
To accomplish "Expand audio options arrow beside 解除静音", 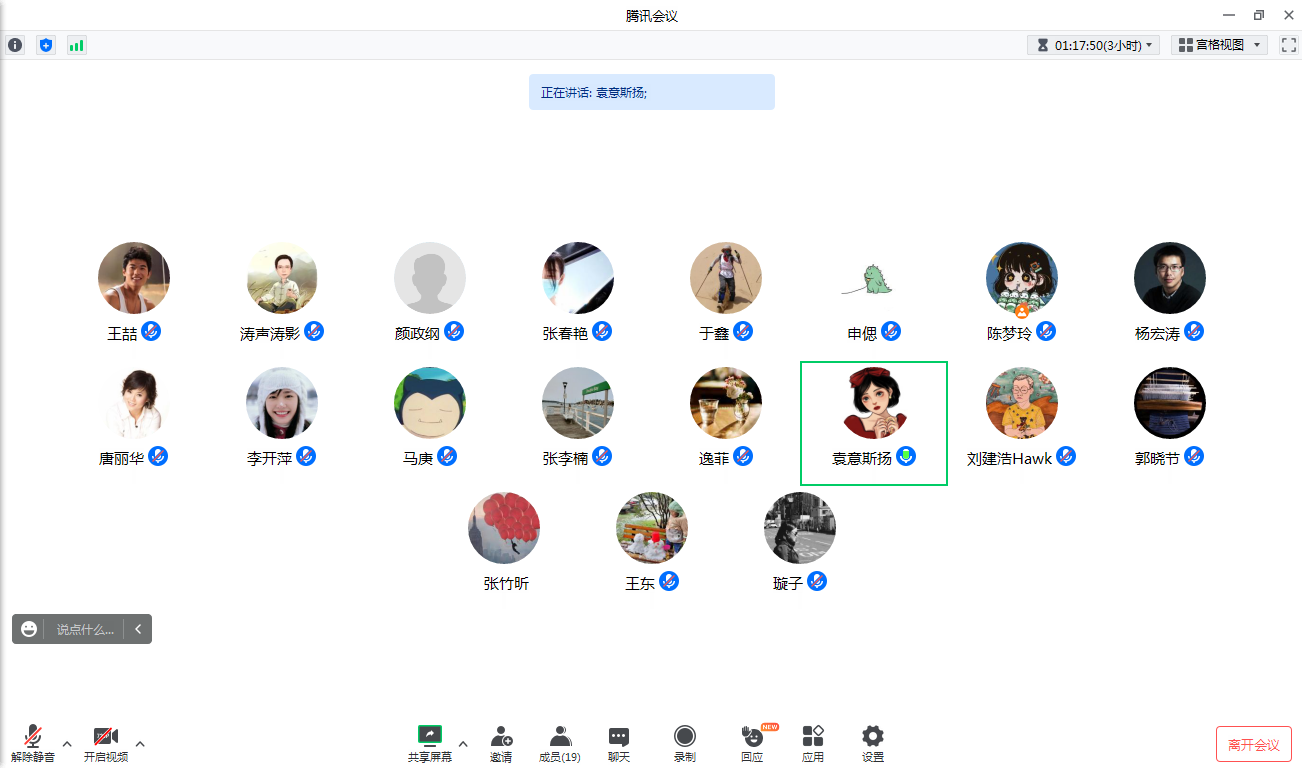I will pos(67,743).
